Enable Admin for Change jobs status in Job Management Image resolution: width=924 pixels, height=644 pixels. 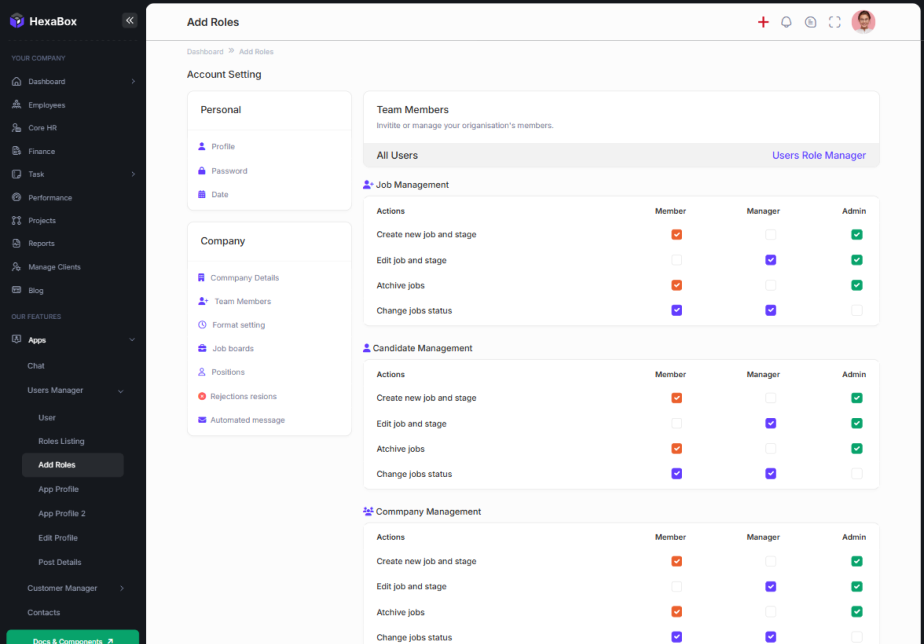click(856, 310)
